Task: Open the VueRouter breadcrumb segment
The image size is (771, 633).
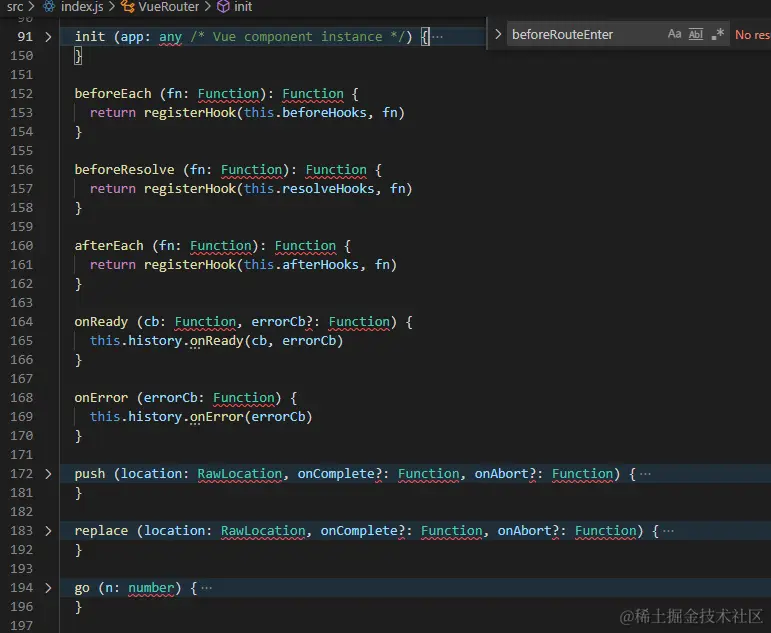Action: [169, 6]
